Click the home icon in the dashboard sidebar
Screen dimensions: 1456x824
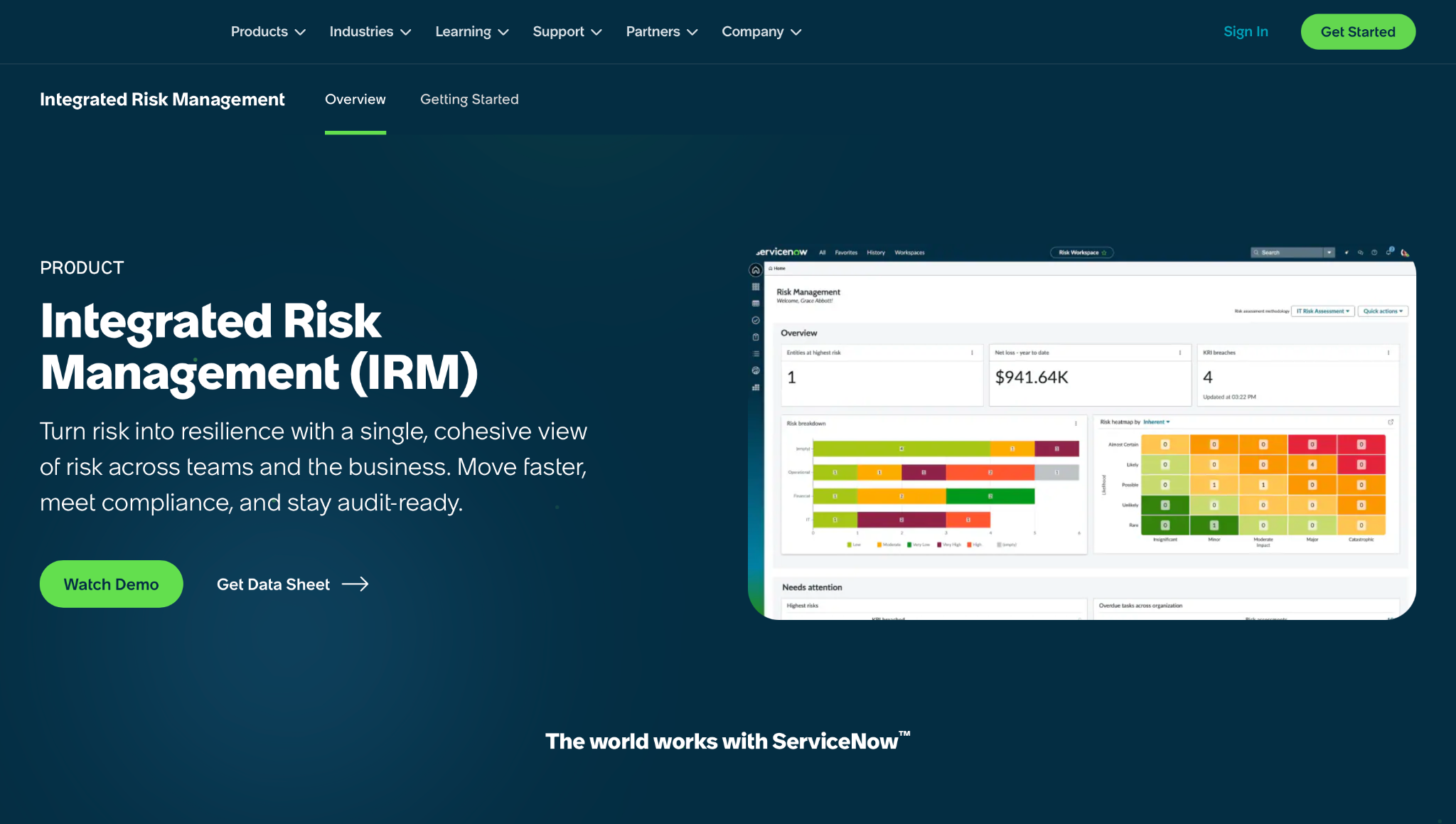pos(756,270)
